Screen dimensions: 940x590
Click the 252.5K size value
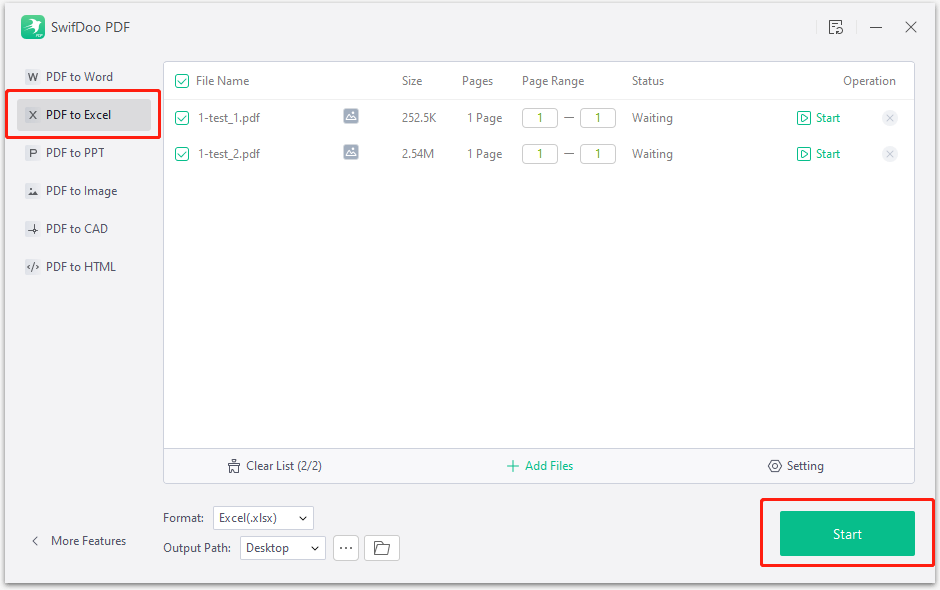419,118
